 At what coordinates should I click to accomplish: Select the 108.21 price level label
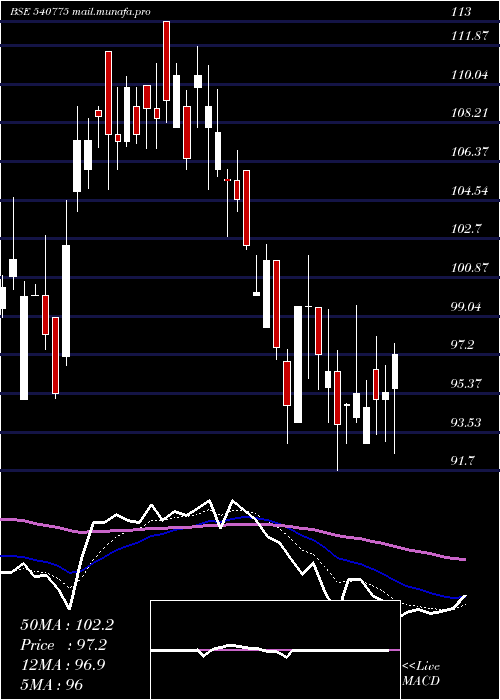click(x=470, y=113)
